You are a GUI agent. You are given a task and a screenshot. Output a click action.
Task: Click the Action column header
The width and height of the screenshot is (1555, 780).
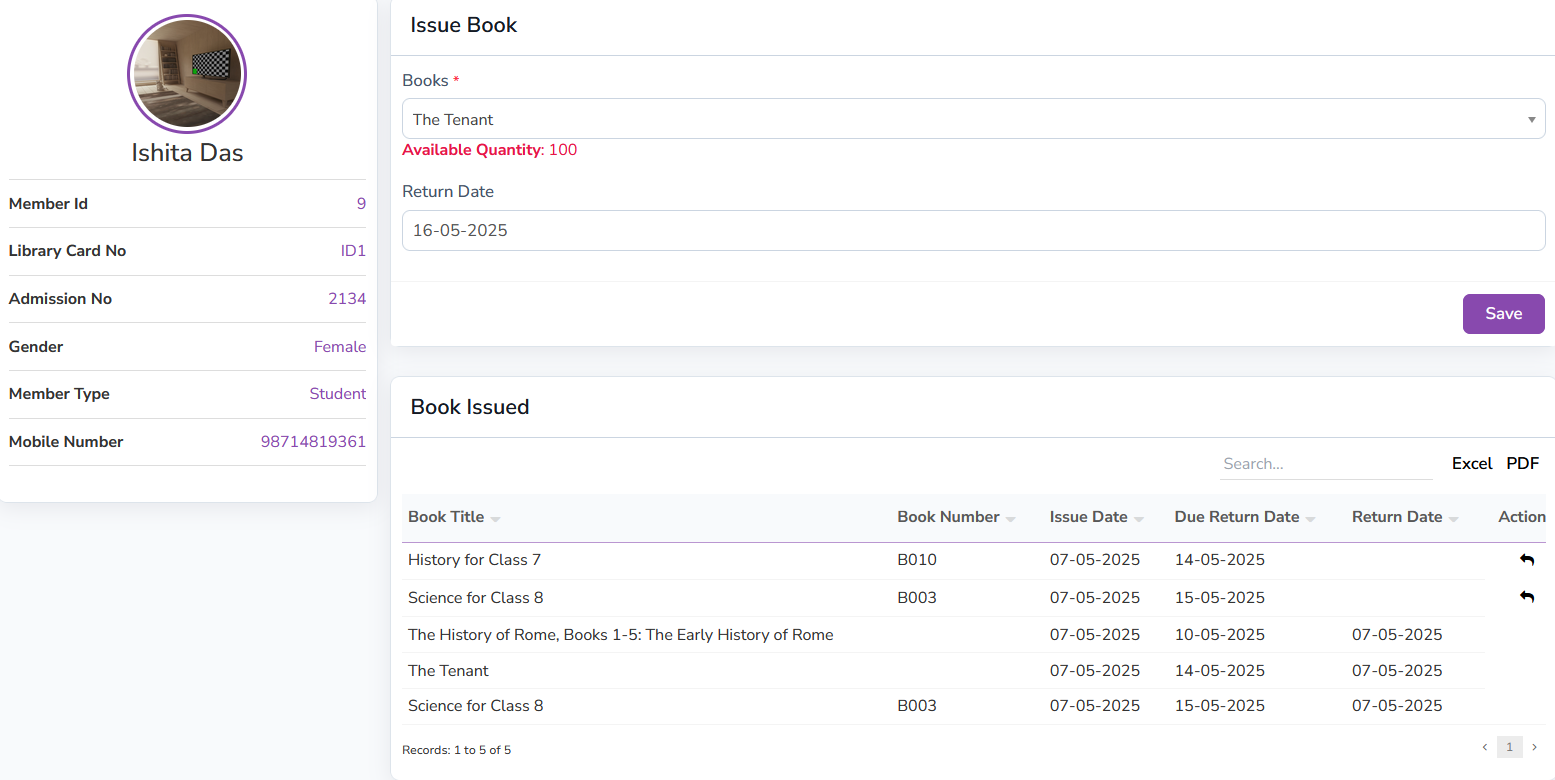point(1521,517)
